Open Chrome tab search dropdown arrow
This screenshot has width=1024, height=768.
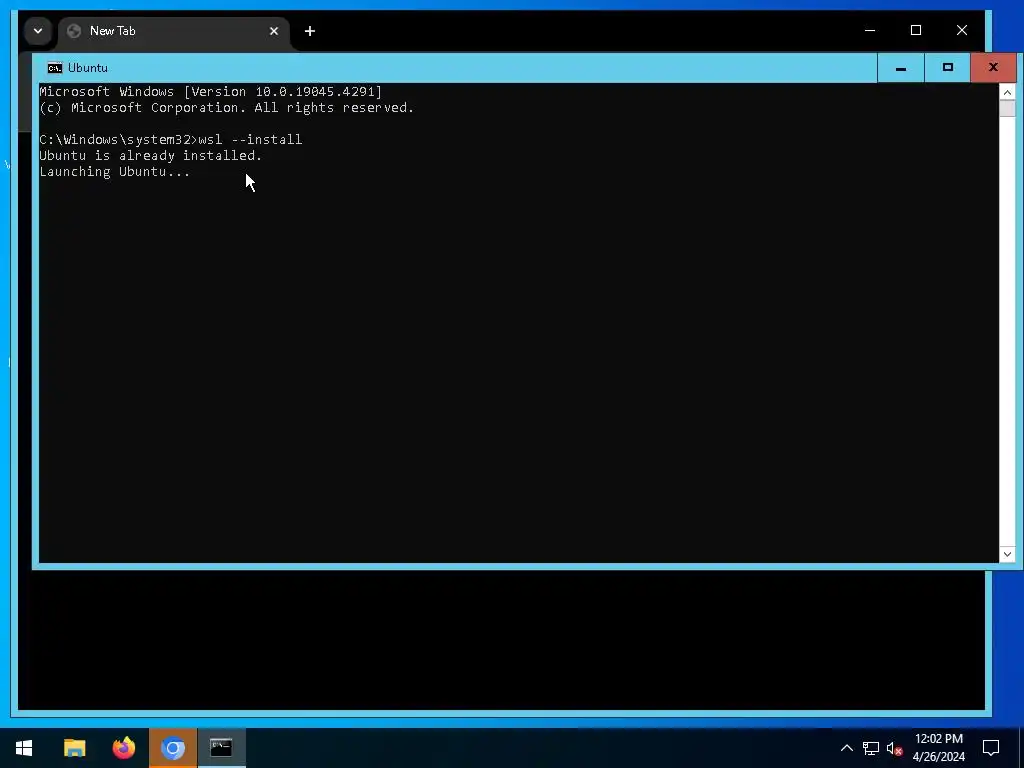(38, 31)
